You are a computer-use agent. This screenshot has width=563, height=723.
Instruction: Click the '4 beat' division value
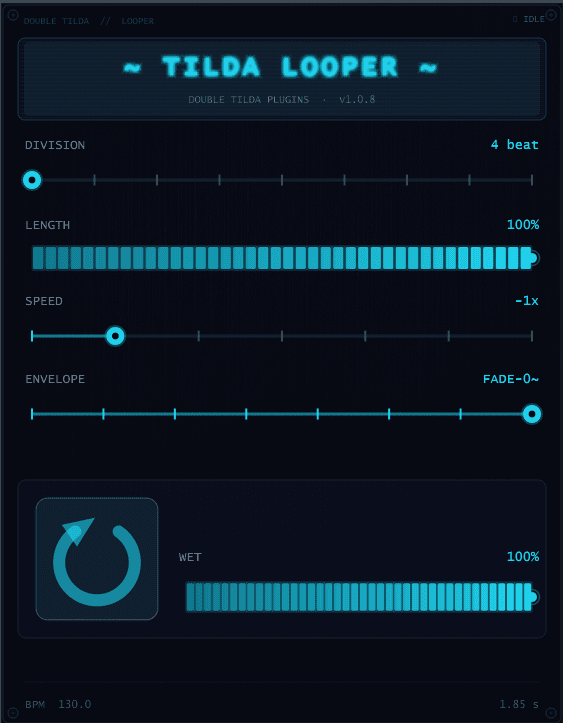pos(515,145)
